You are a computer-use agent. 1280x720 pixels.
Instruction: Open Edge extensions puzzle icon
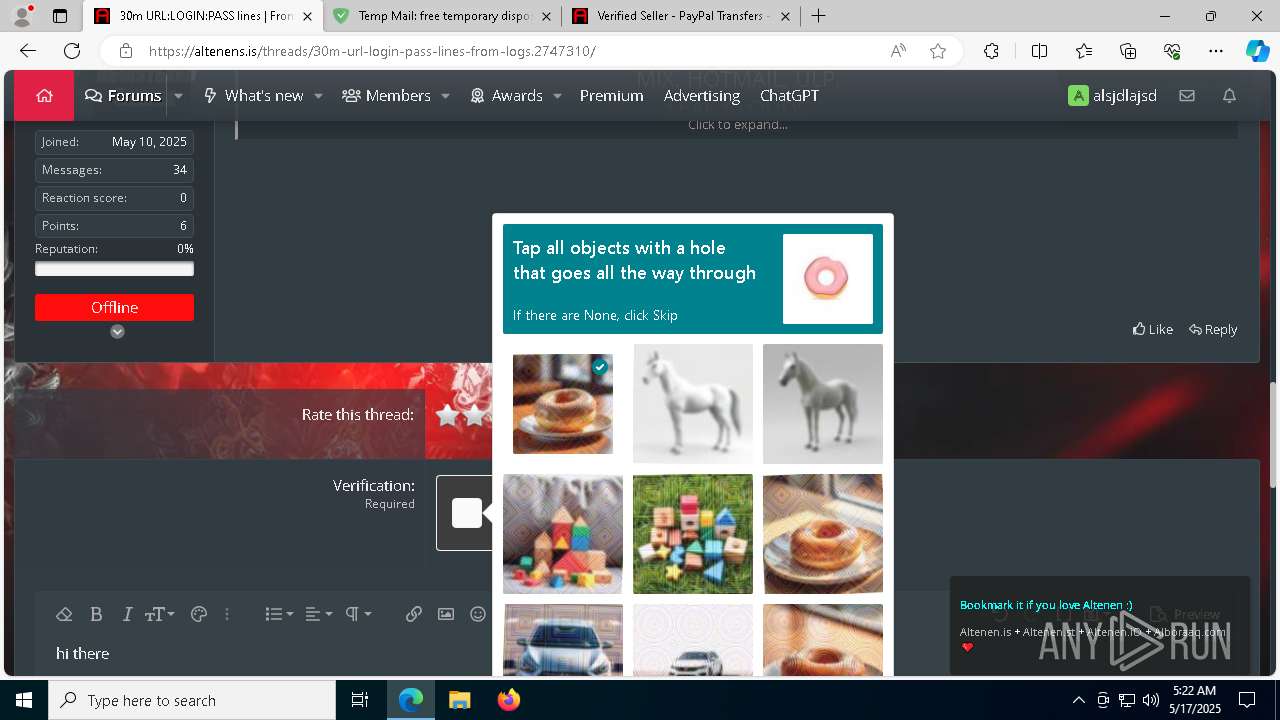coord(991,51)
